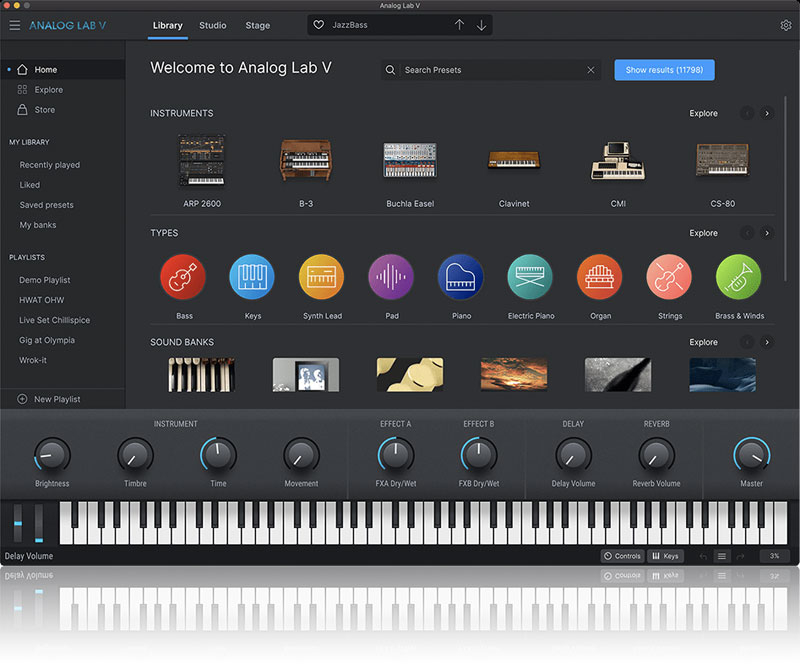This screenshot has height=666, width=800.
Task: Open the ARP 2600 instrument
Action: click(202, 161)
